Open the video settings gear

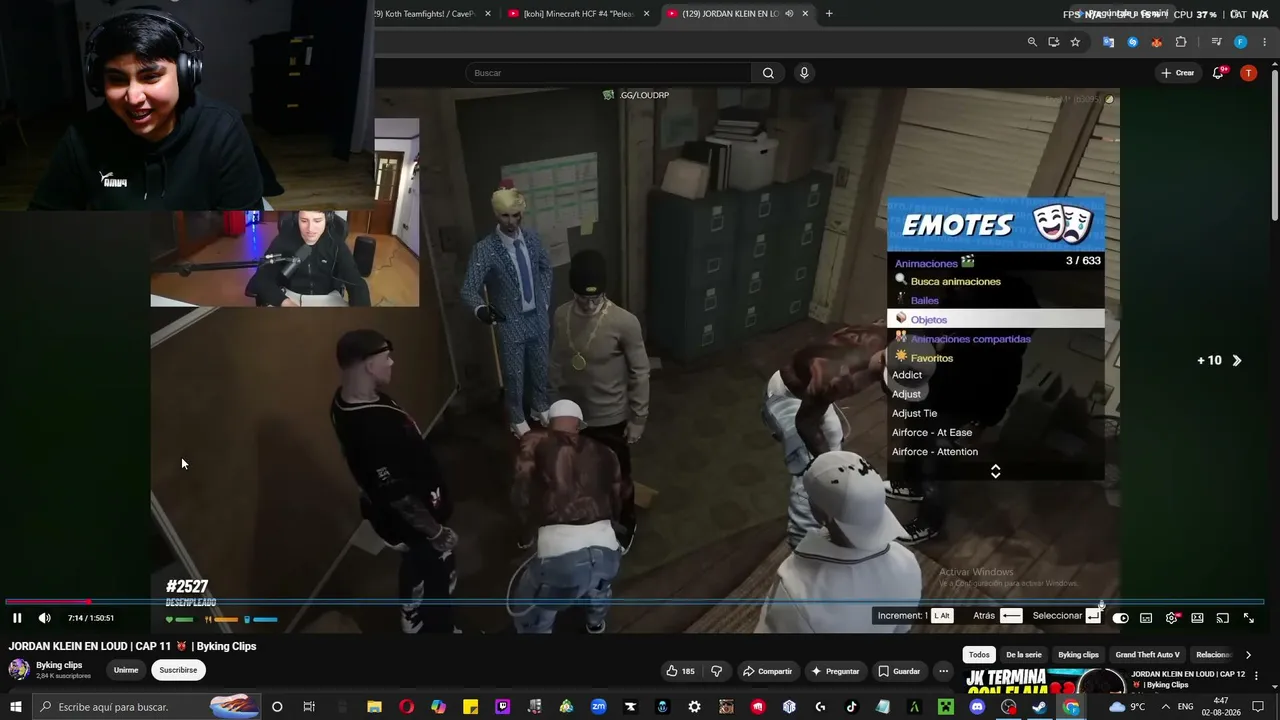coord(1172,618)
